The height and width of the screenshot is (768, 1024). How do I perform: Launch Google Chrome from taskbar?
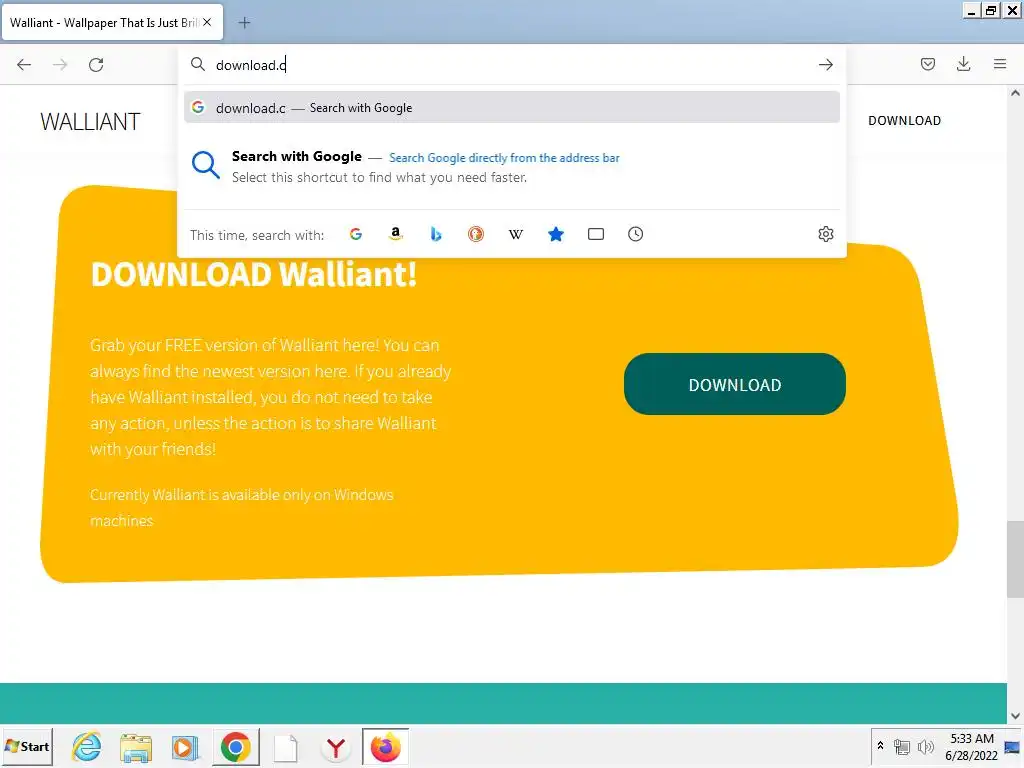pos(236,746)
